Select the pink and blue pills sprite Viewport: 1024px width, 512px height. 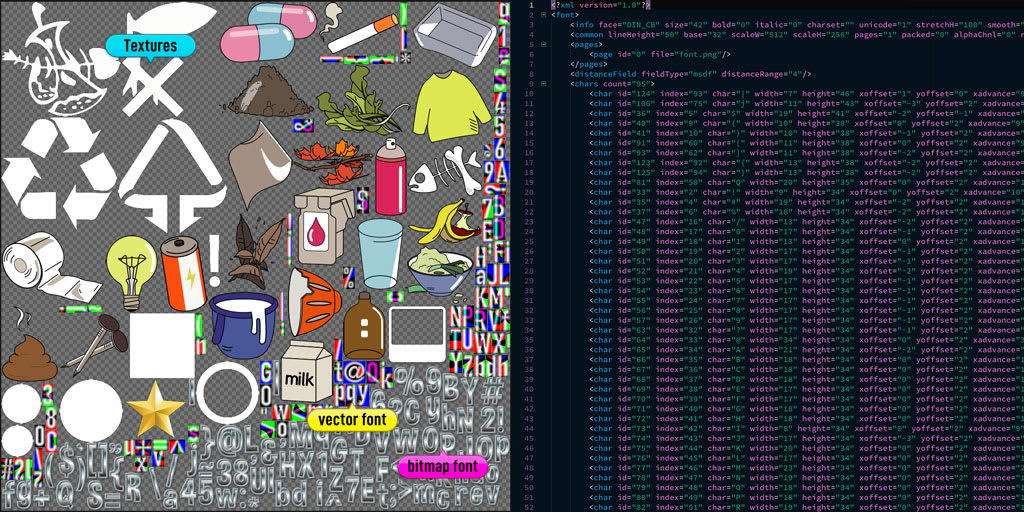[268, 32]
